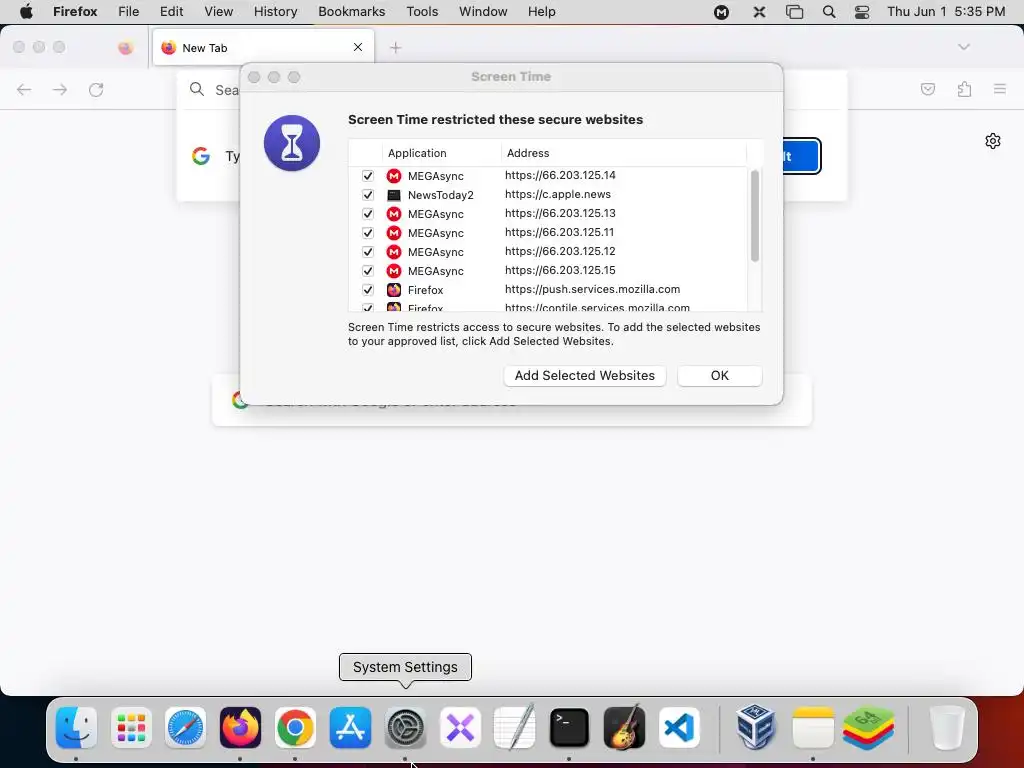Click Add Selected Websites button
1024x768 pixels.
(x=584, y=376)
